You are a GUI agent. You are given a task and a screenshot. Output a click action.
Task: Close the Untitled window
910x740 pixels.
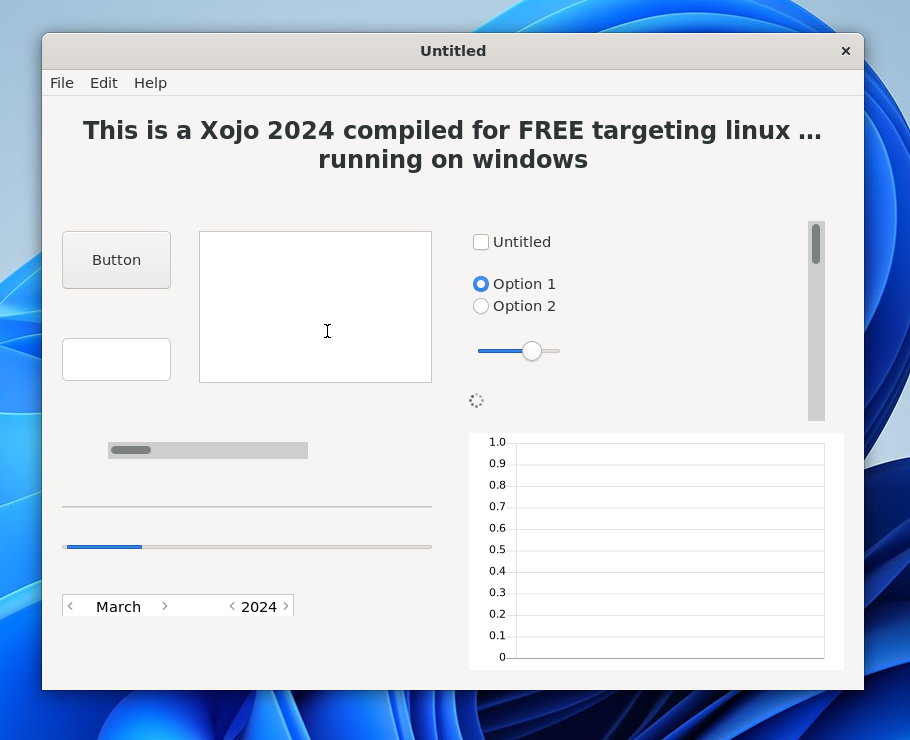tap(846, 51)
